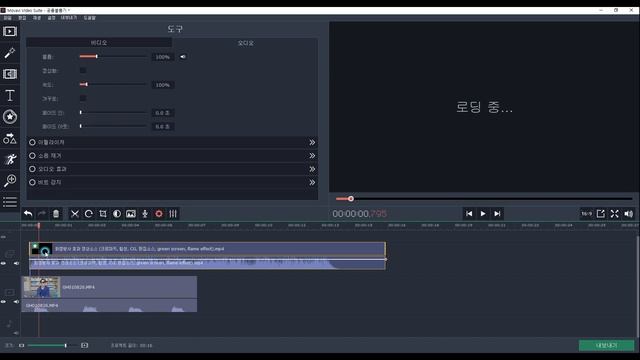
Task: Undo the last action
Action: 28,213
